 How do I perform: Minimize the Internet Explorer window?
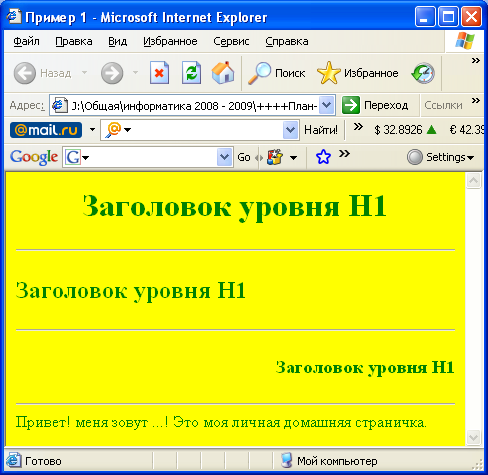pos(425,16)
